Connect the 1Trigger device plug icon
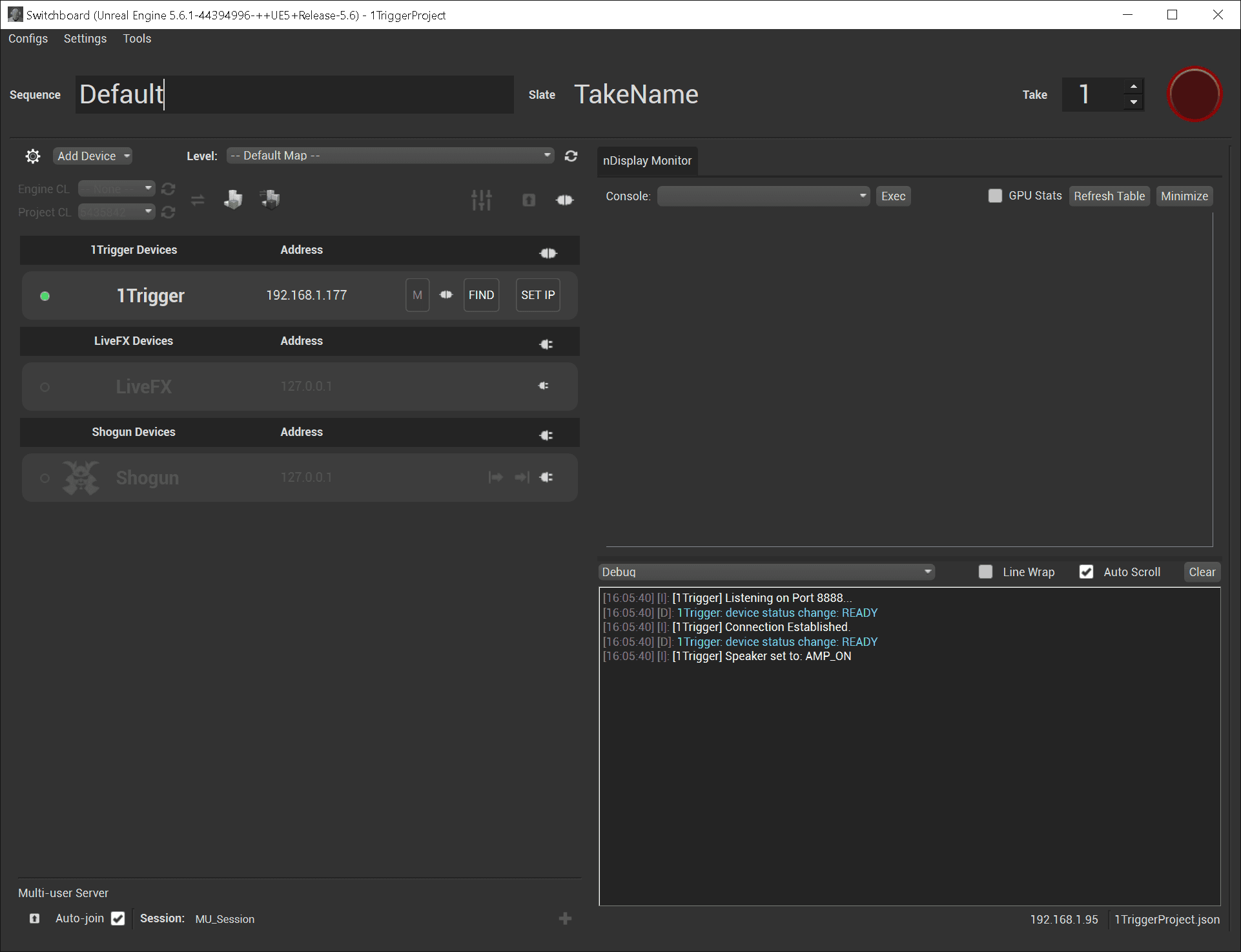 (446, 295)
